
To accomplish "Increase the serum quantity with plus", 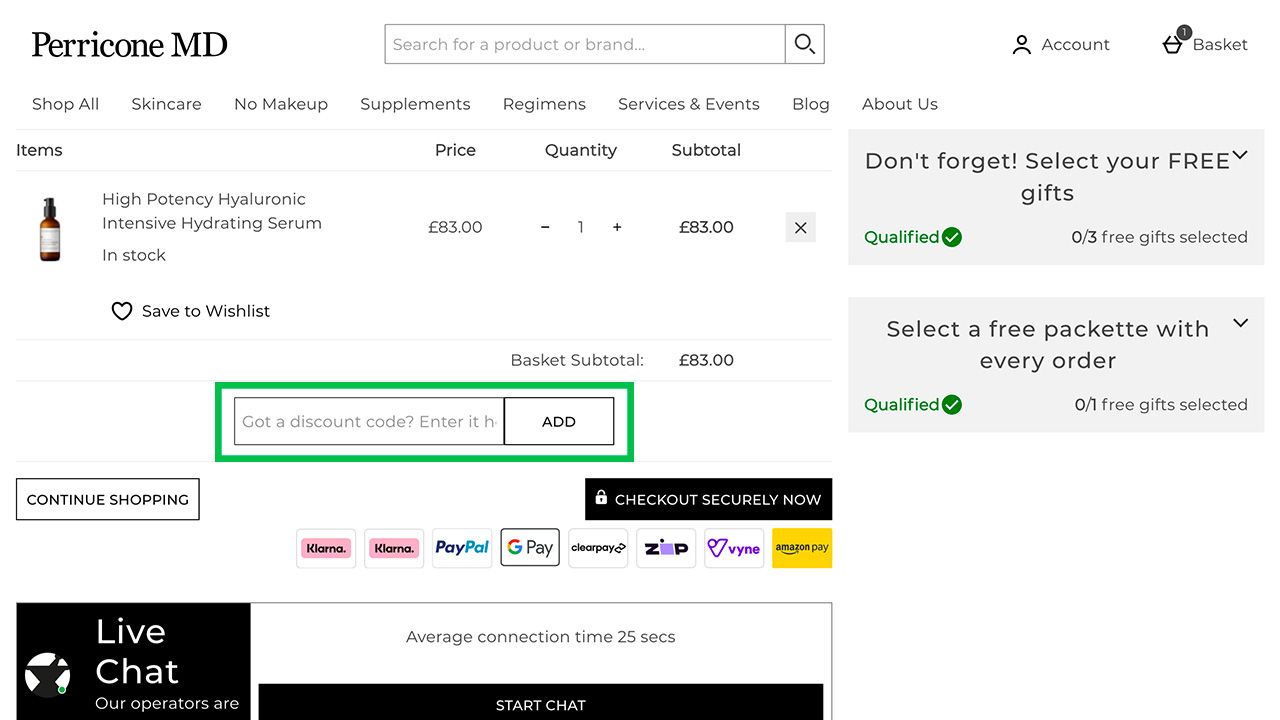I will pos(617,227).
